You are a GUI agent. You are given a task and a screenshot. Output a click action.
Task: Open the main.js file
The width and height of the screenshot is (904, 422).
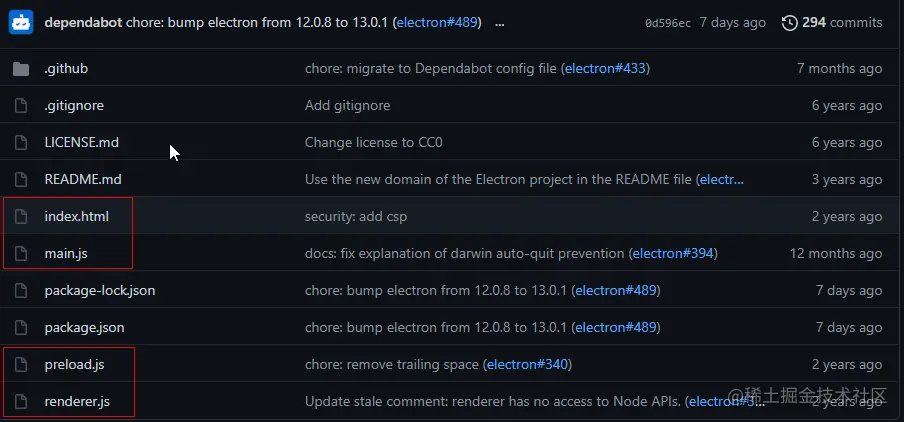(66, 254)
